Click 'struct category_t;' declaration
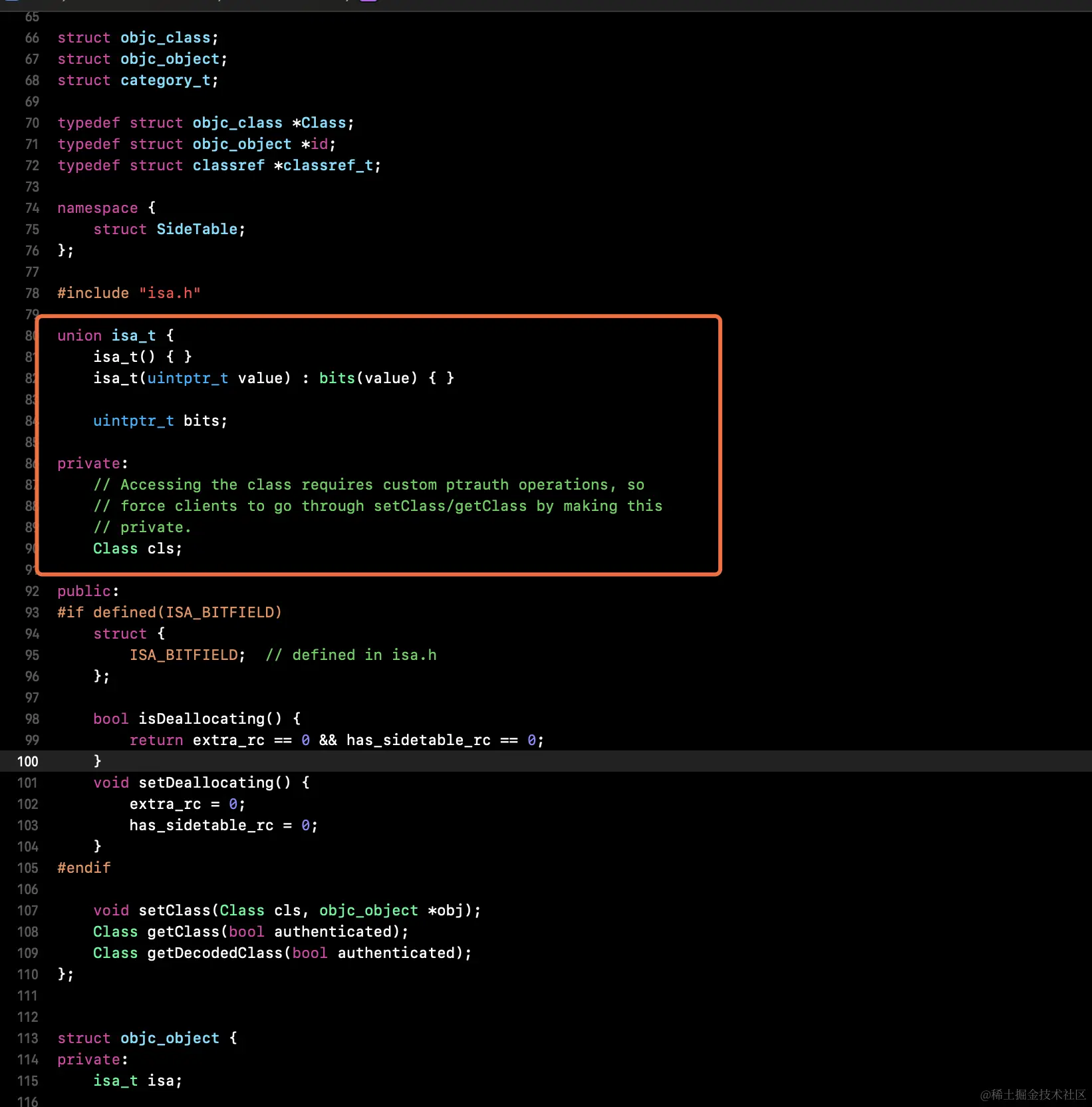 138,80
